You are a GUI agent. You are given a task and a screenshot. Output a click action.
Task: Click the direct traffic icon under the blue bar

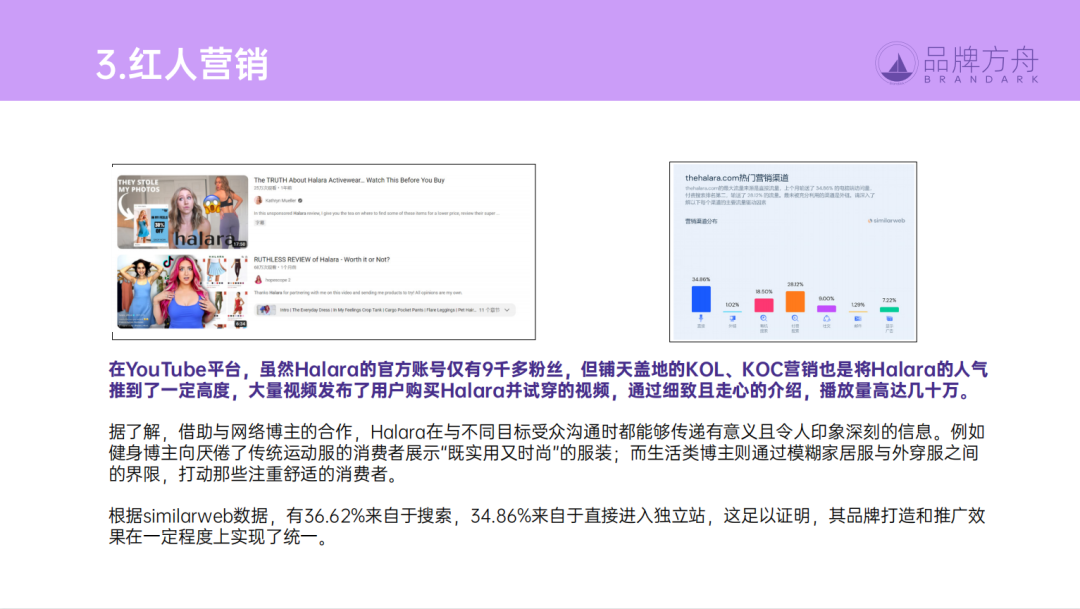pyautogui.click(x=701, y=318)
